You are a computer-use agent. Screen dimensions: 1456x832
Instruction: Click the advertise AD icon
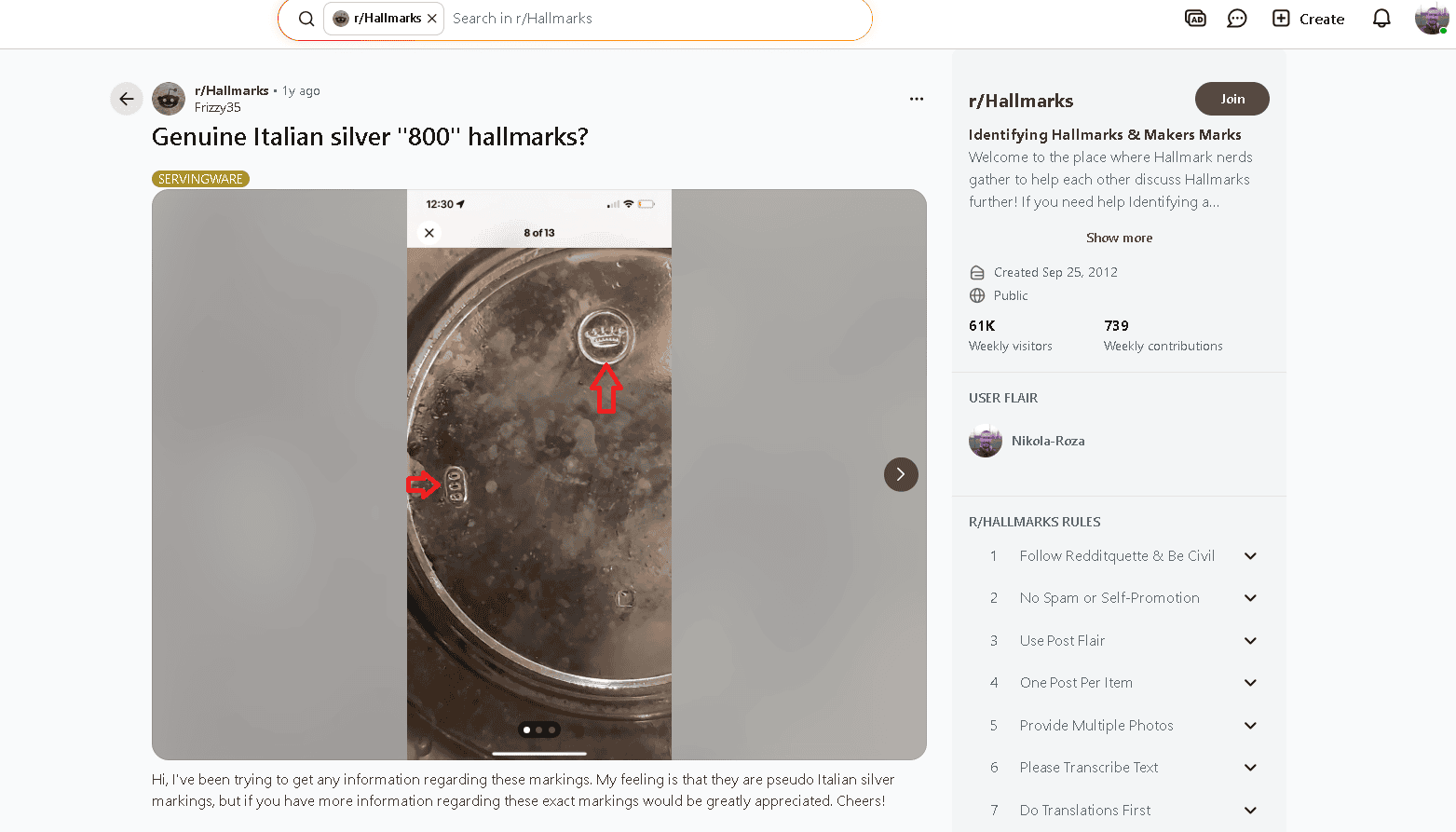click(1195, 19)
